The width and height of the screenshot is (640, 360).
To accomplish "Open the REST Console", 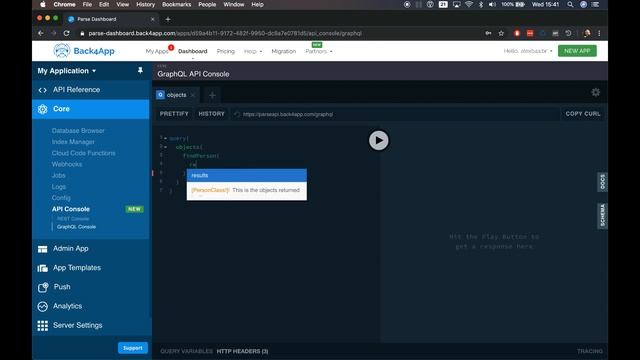I will pyautogui.click(x=73, y=219).
